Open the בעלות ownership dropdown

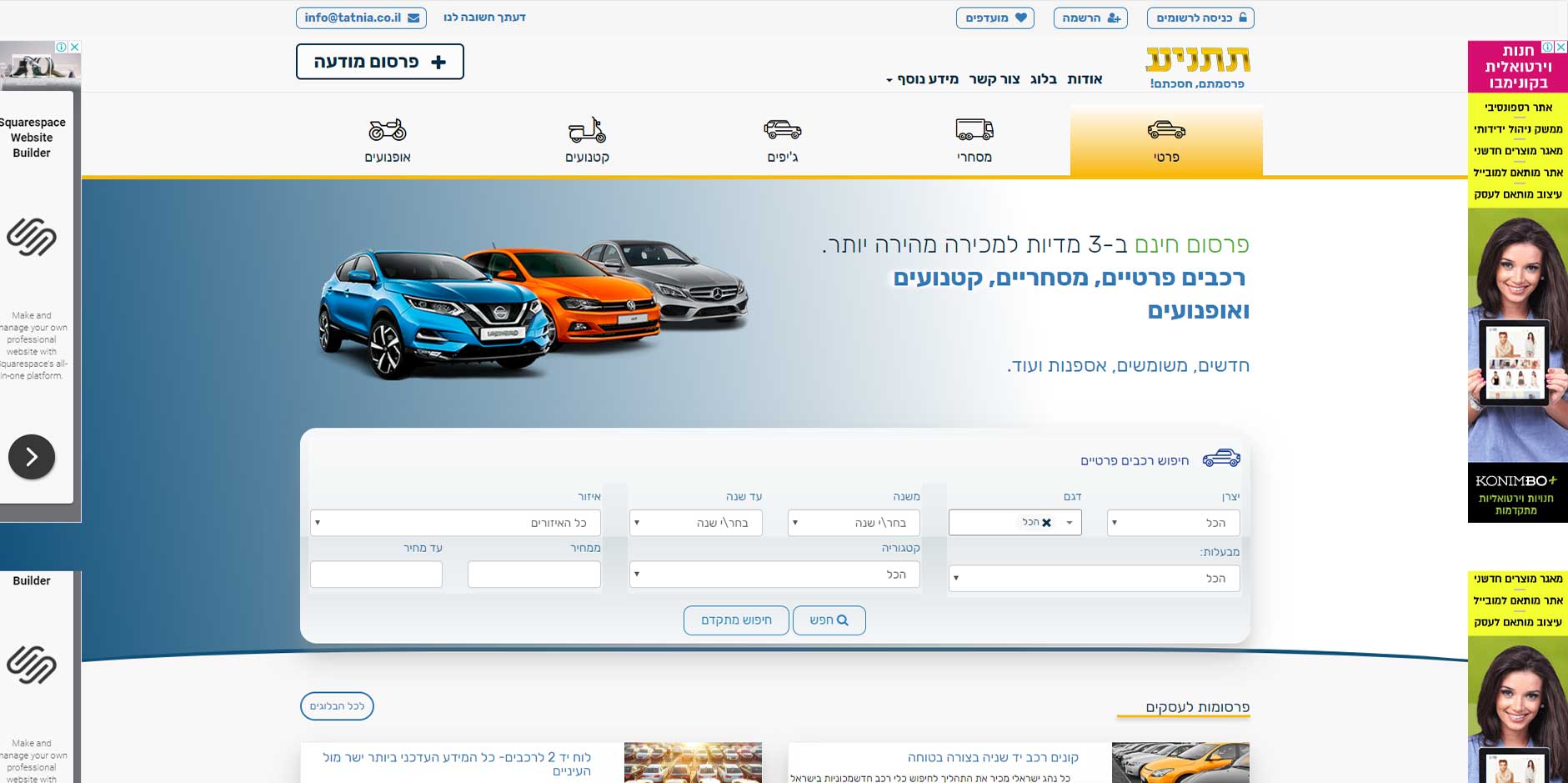coord(1094,578)
